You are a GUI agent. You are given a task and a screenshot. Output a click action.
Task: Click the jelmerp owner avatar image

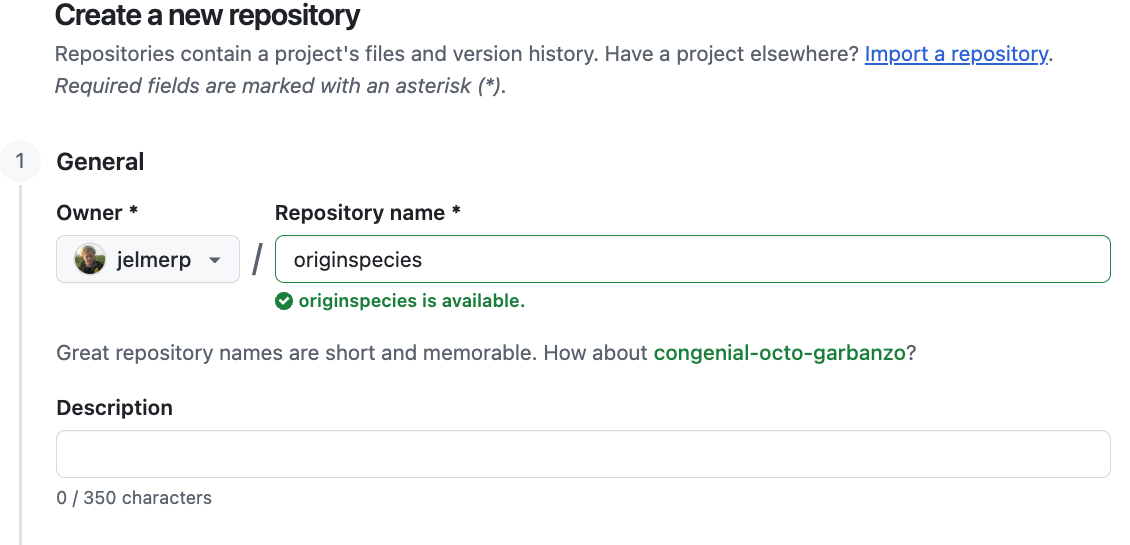(90, 260)
